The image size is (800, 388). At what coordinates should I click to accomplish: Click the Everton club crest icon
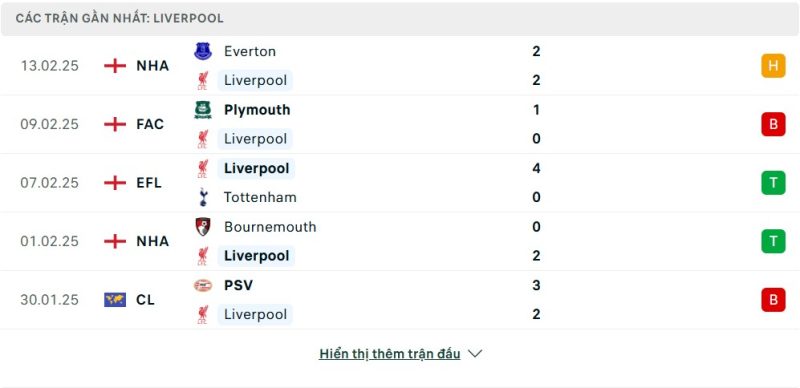point(203,52)
